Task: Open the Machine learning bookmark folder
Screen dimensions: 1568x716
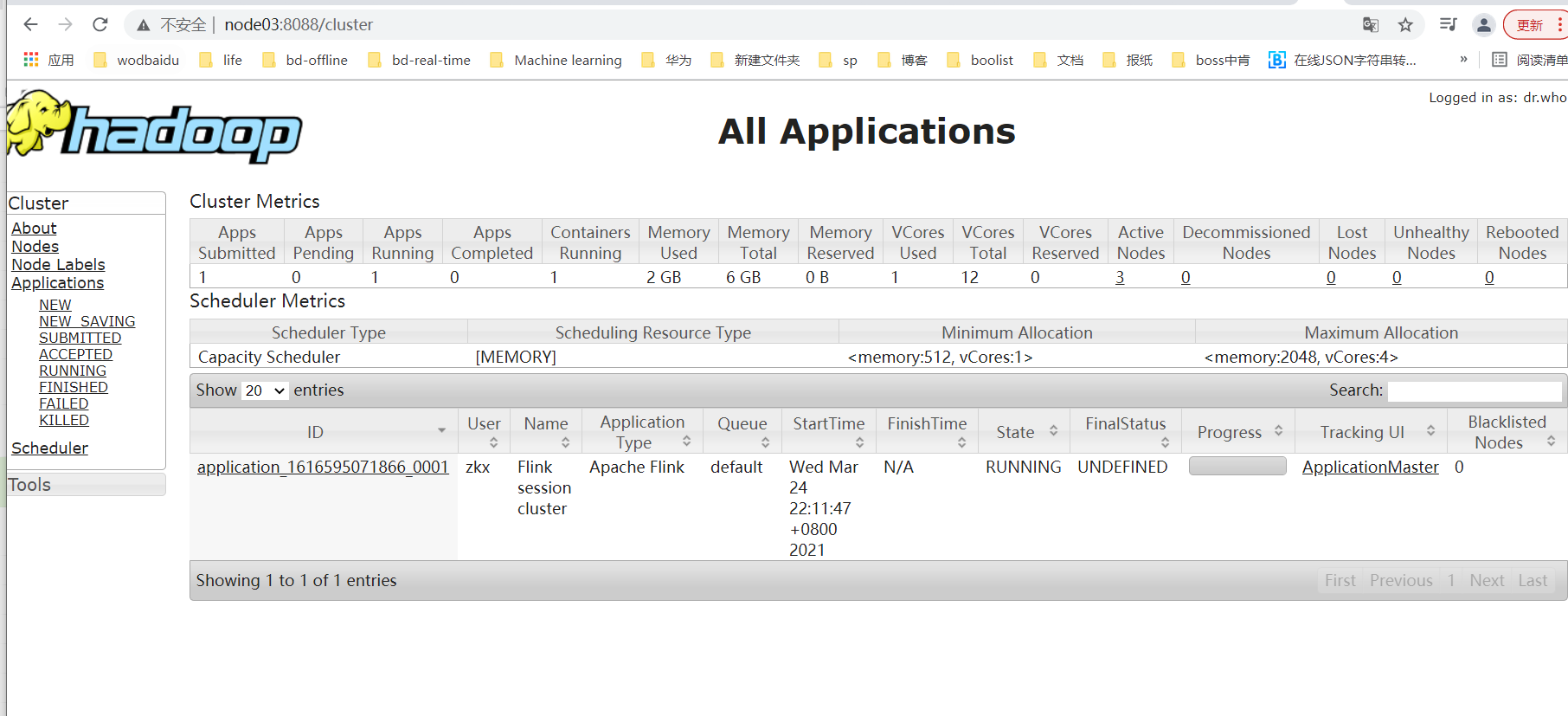Action: coord(556,60)
